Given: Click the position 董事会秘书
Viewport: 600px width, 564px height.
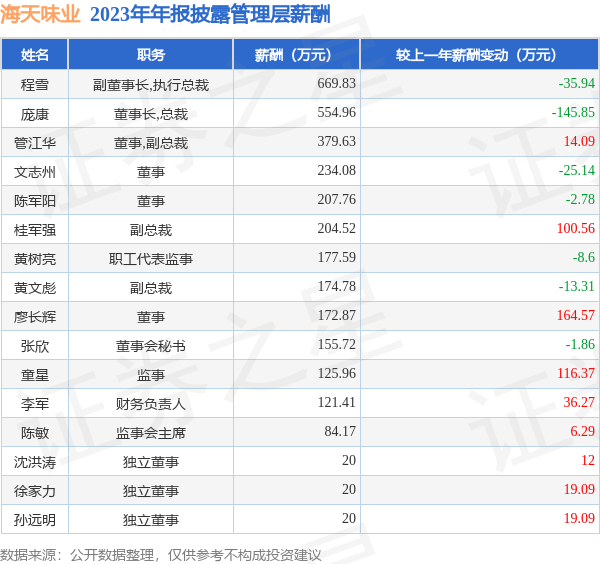Looking at the screenshot, I should coord(151,346).
